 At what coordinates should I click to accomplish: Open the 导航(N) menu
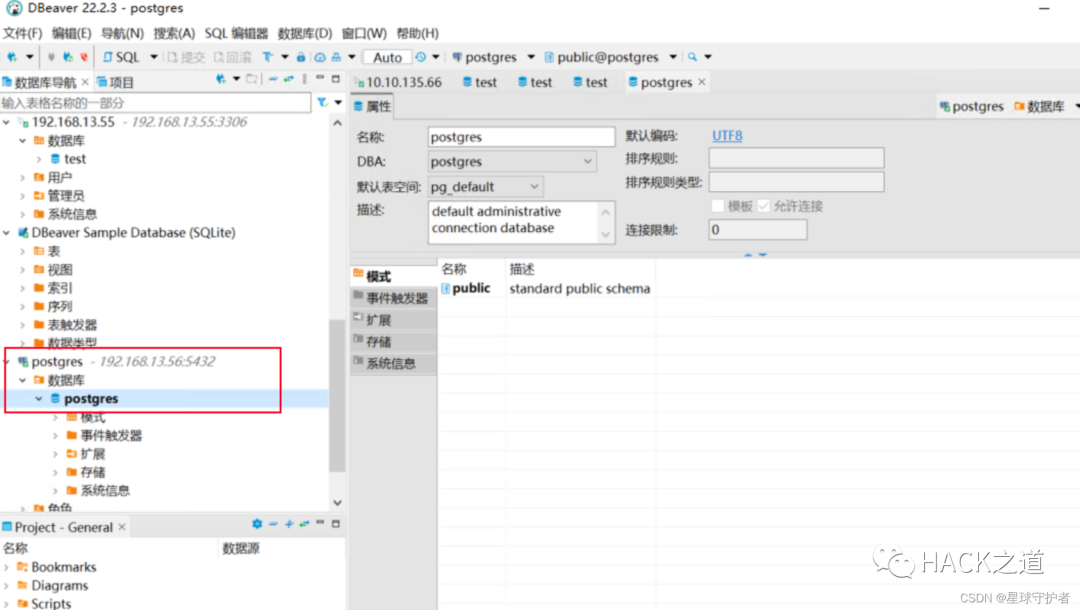(x=122, y=33)
